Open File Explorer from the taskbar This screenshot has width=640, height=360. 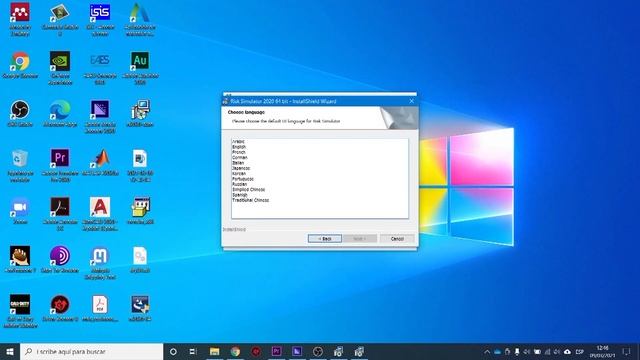click(x=214, y=351)
